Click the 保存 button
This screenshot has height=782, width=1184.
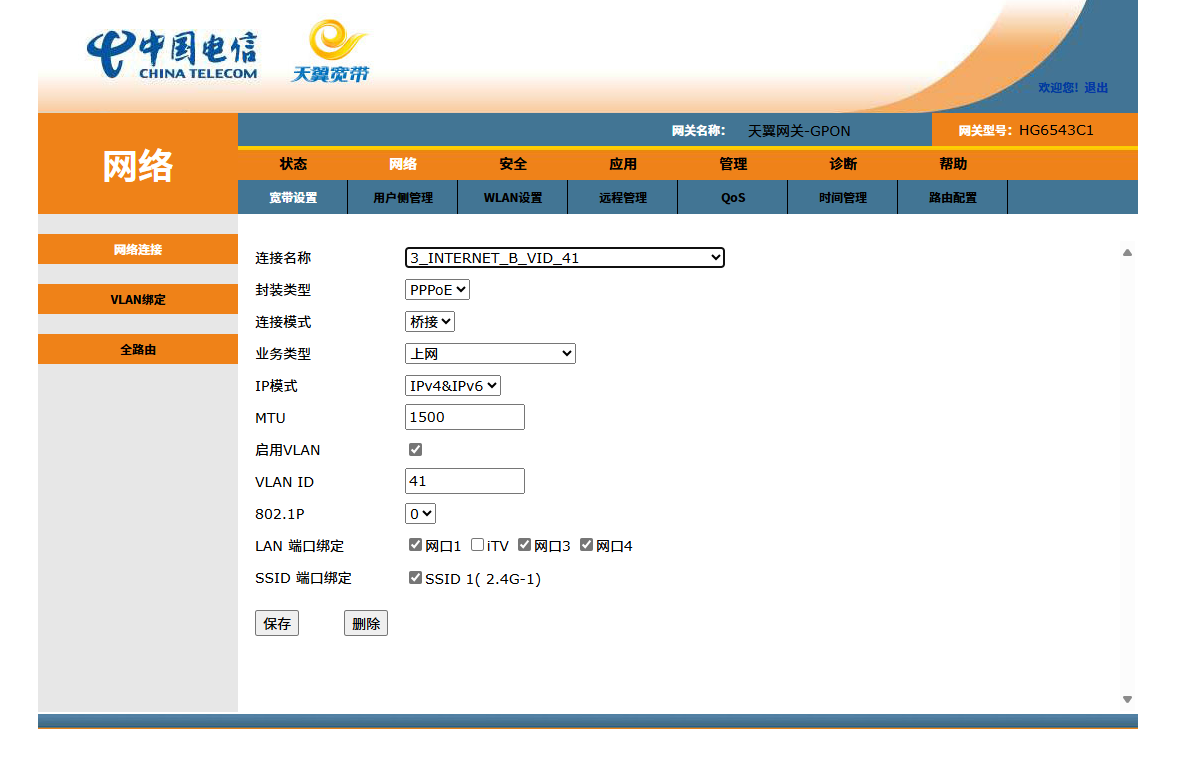point(277,624)
